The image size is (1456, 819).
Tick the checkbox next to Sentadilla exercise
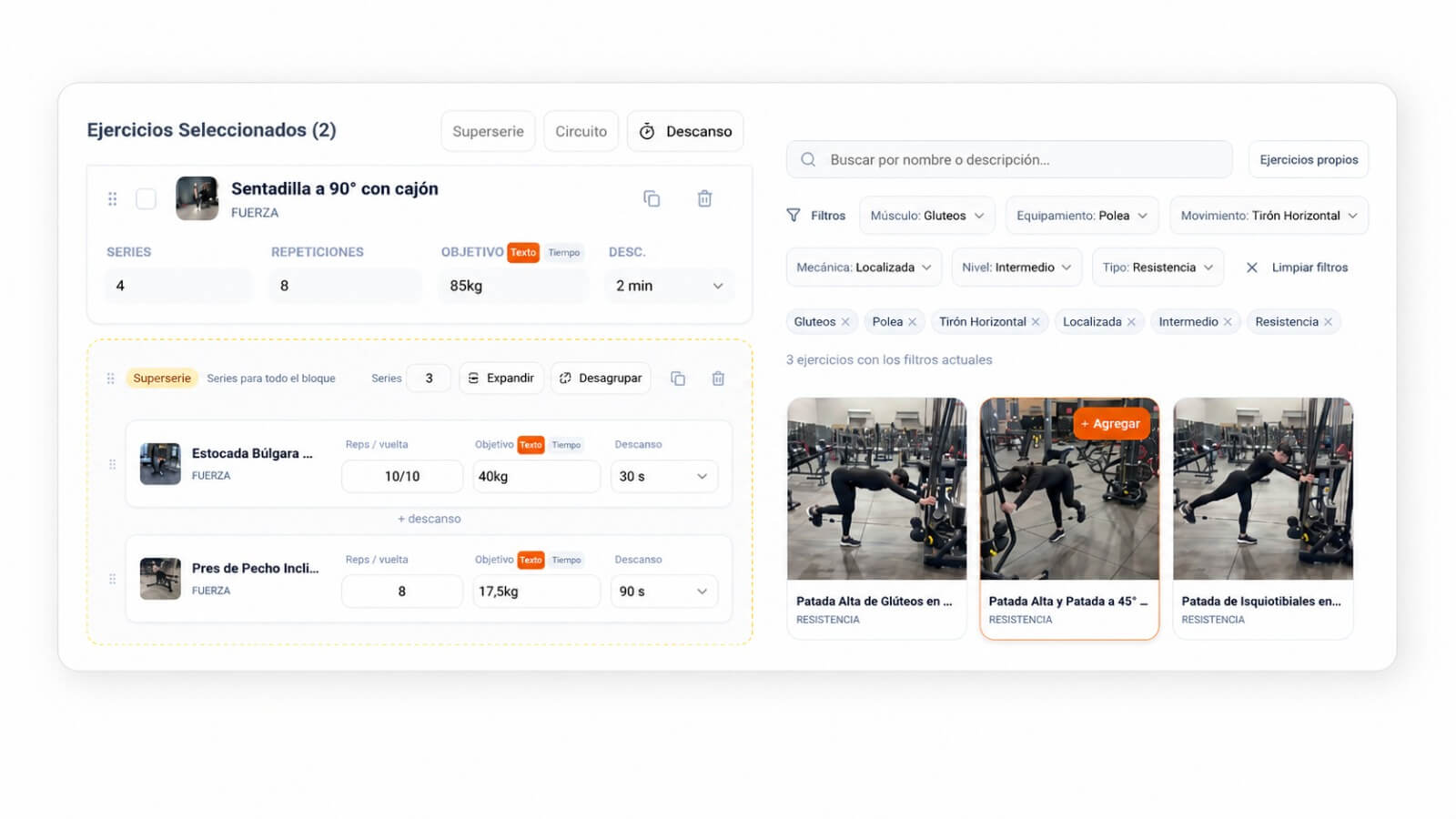click(146, 198)
